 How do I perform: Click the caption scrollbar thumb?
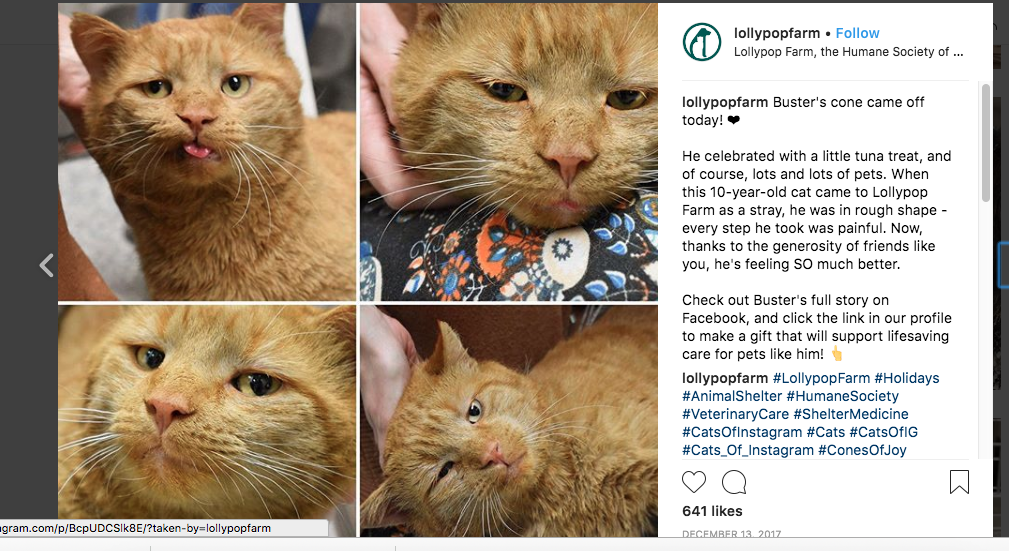[985, 140]
